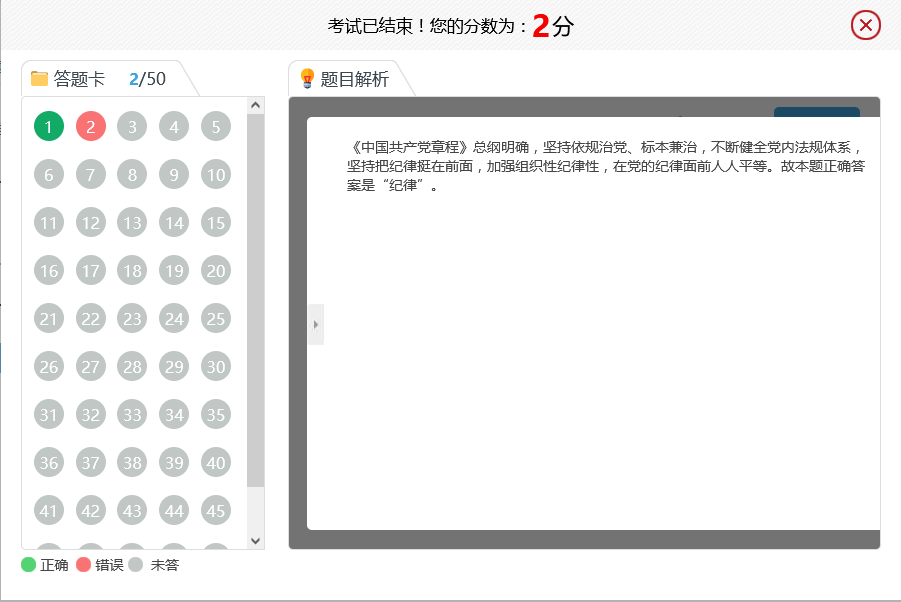Image resolution: width=901 pixels, height=602 pixels.
Task: Open question 14
Action: (174, 222)
